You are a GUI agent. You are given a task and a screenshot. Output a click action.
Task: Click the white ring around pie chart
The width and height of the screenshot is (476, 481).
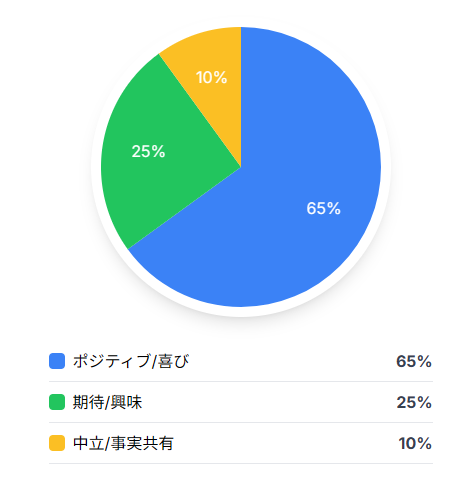pyautogui.click(x=241, y=312)
